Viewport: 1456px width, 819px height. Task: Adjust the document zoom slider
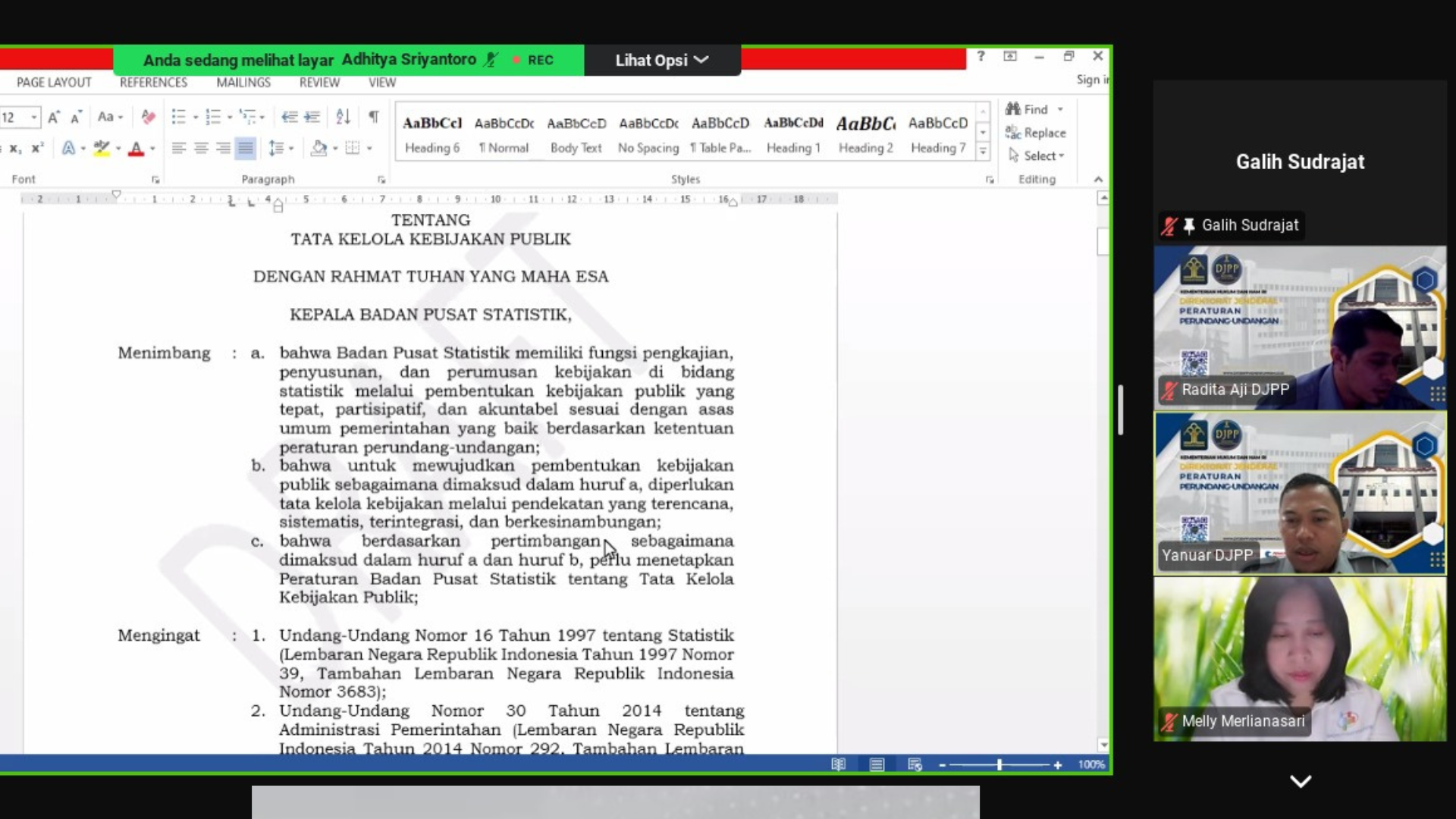tap(999, 765)
